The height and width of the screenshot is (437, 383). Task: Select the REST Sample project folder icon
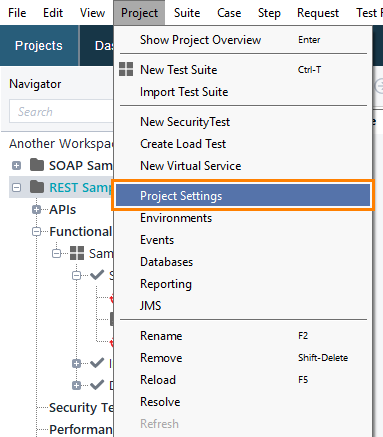click(x=37, y=187)
